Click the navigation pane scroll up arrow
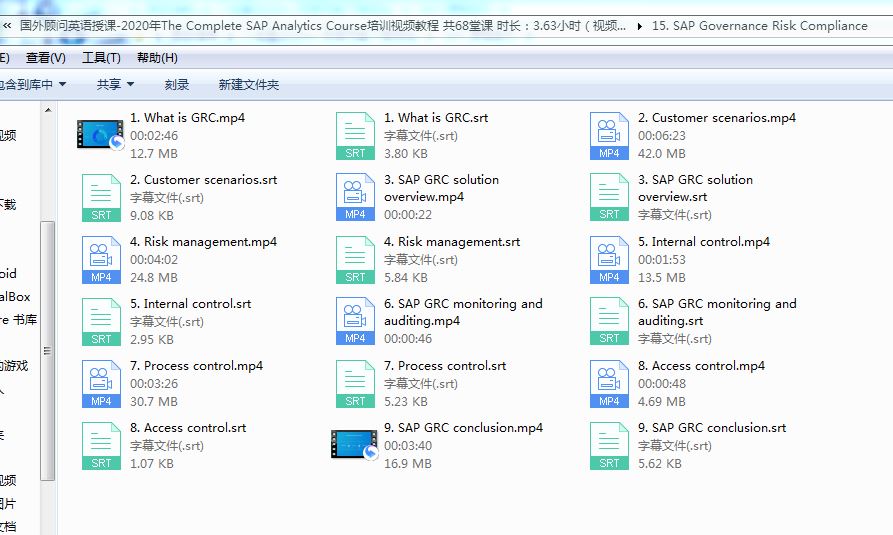Viewport: 893px width, 535px height. (x=48, y=110)
